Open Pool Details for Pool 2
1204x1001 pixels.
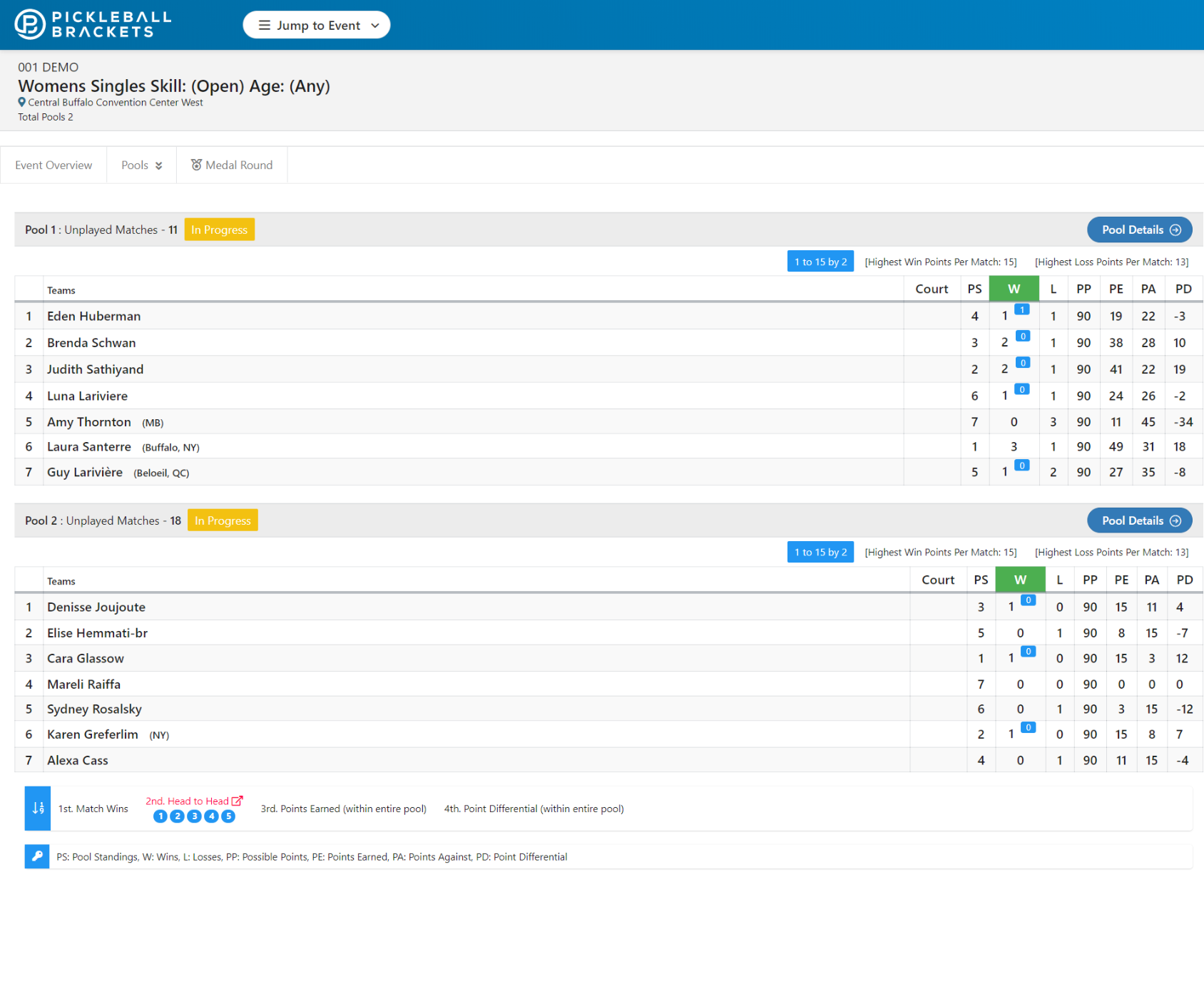pyautogui.click(x=1139, y=520)
